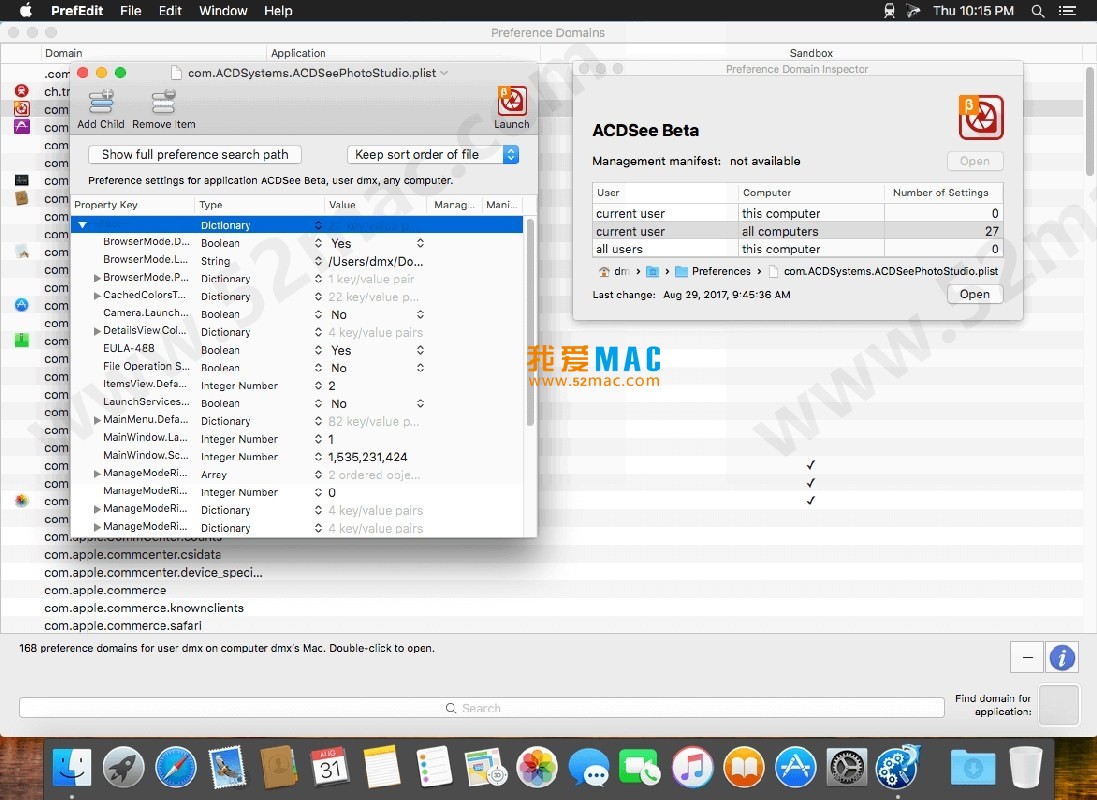Open the Help menu
This screenshot has height=800, width=1097.
click(x=278, y=10)
